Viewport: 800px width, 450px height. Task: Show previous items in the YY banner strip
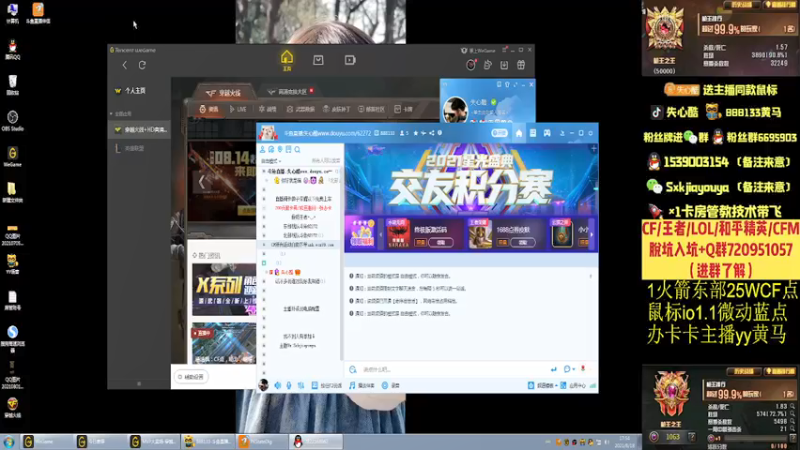(x=380, y=235)
